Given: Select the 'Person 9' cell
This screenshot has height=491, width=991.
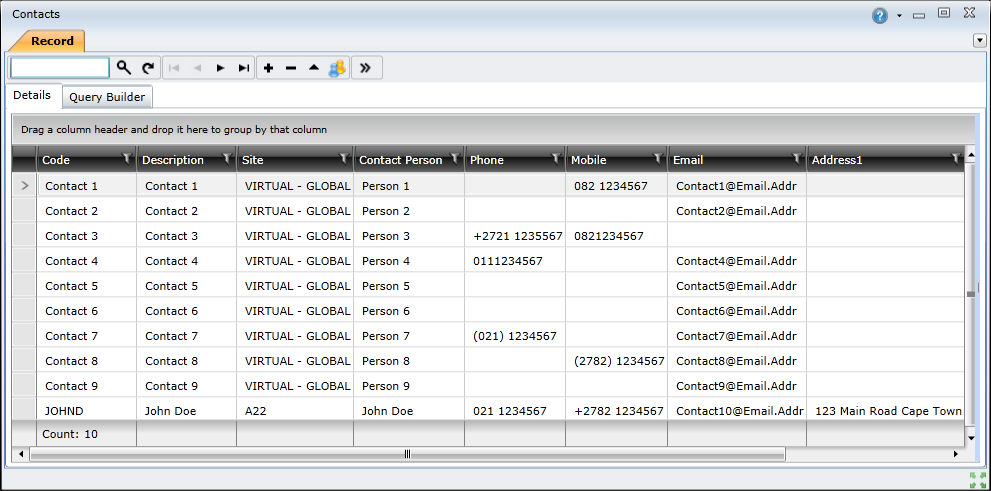Looking at the screenshot, I should pos(409,385).
